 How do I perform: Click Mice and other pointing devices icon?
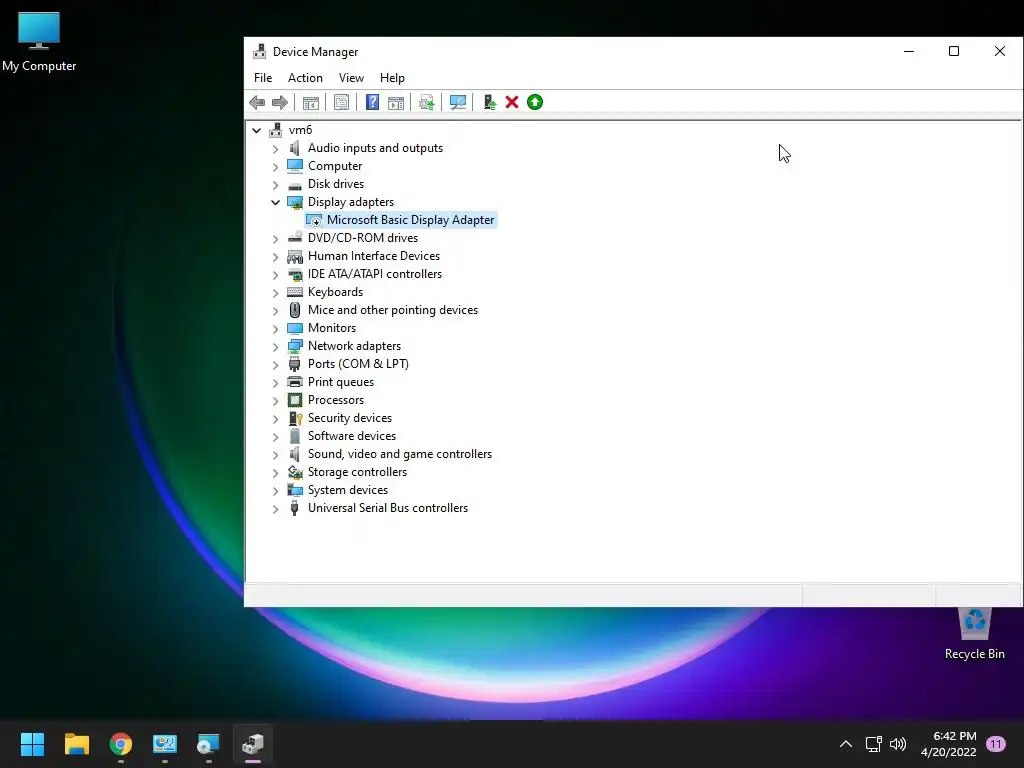295,310
